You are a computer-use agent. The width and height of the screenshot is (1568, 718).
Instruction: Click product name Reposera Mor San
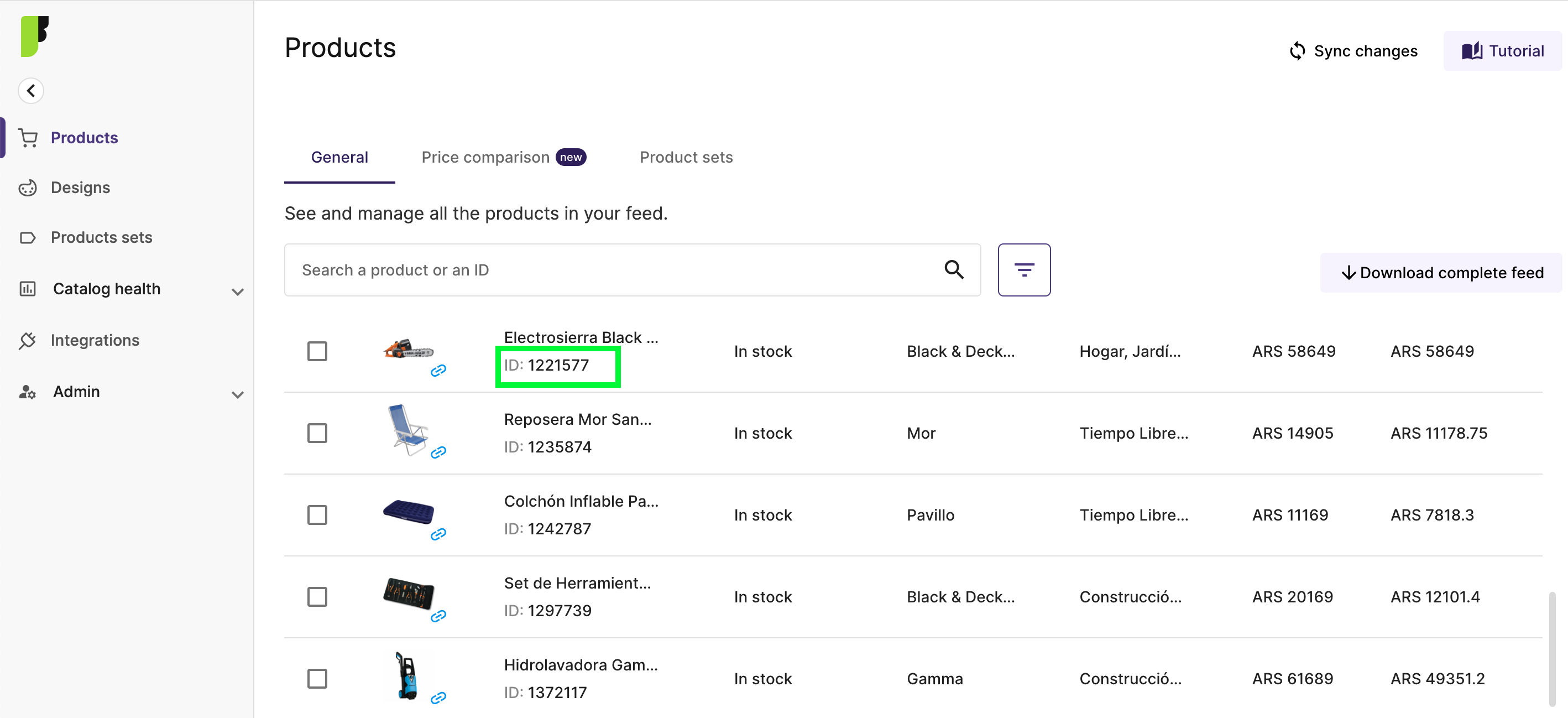pos(578,420)
